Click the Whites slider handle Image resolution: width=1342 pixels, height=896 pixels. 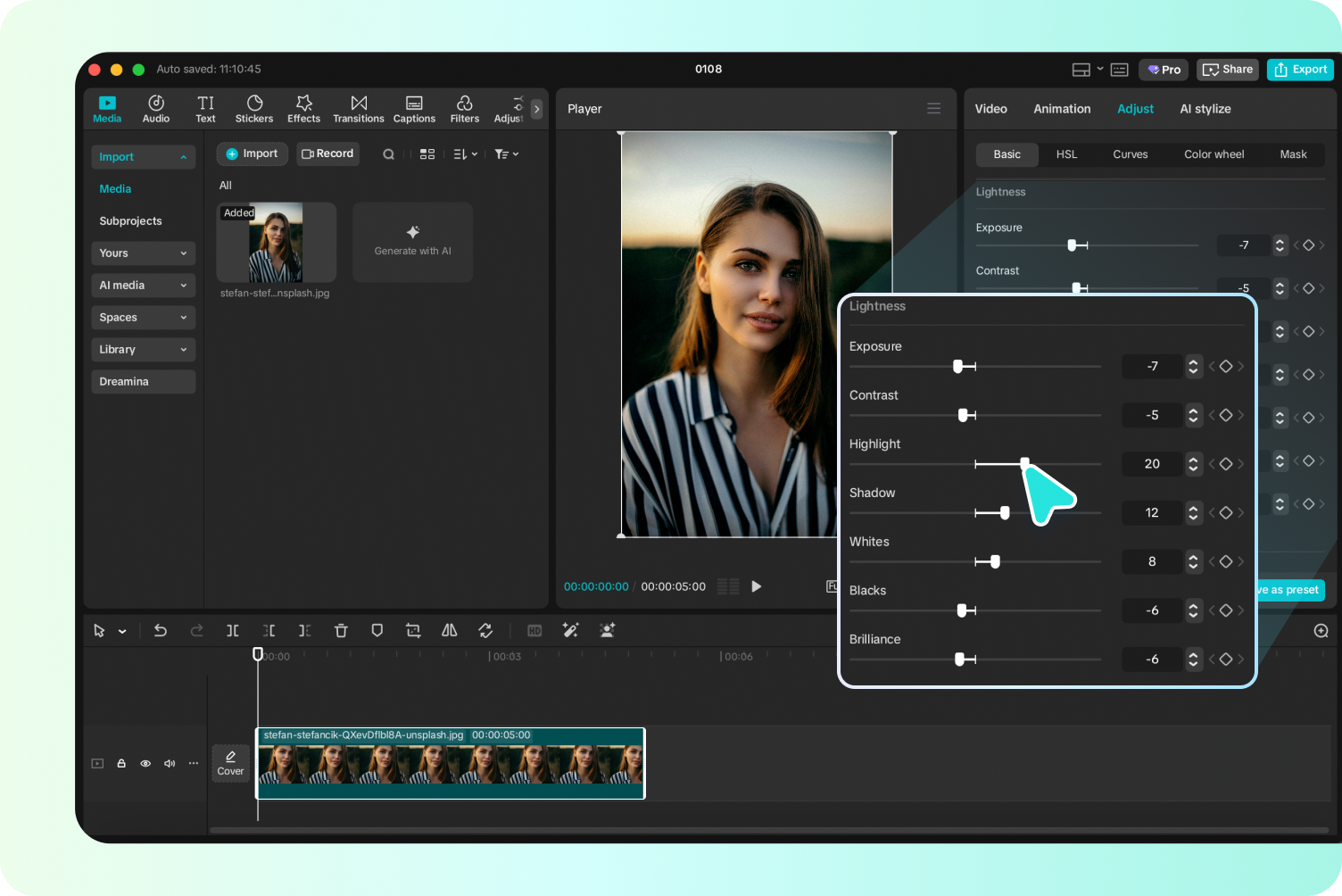pyautogui.click(x=995, y=561)
